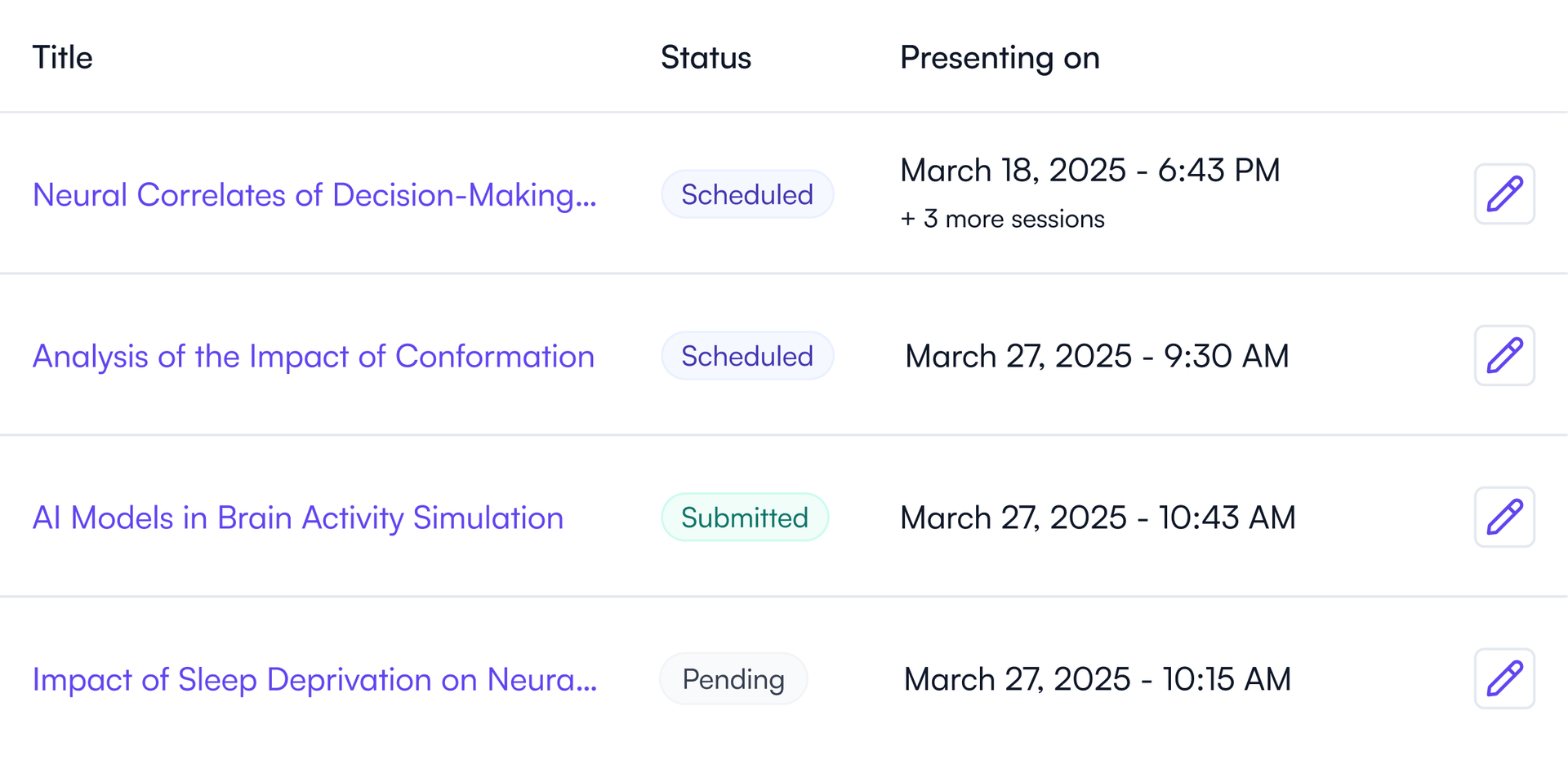Click the green Submitted status badge
This screenshot has height=760, width=1568.
coord(745,518)
